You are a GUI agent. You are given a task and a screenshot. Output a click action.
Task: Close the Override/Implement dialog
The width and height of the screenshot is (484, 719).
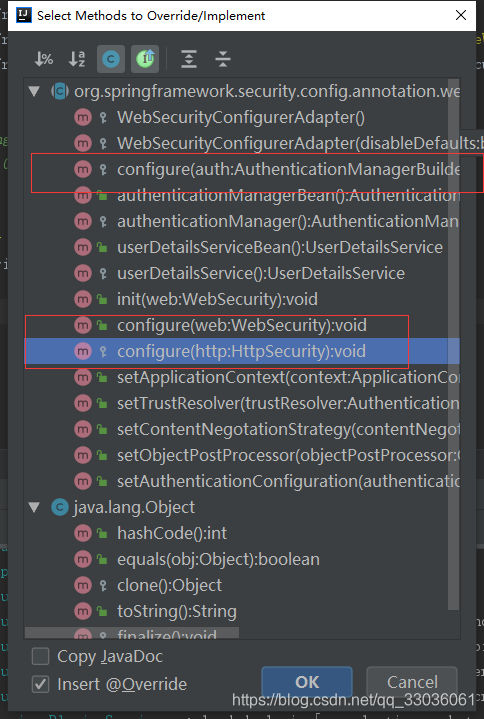(x=461, y=15)
